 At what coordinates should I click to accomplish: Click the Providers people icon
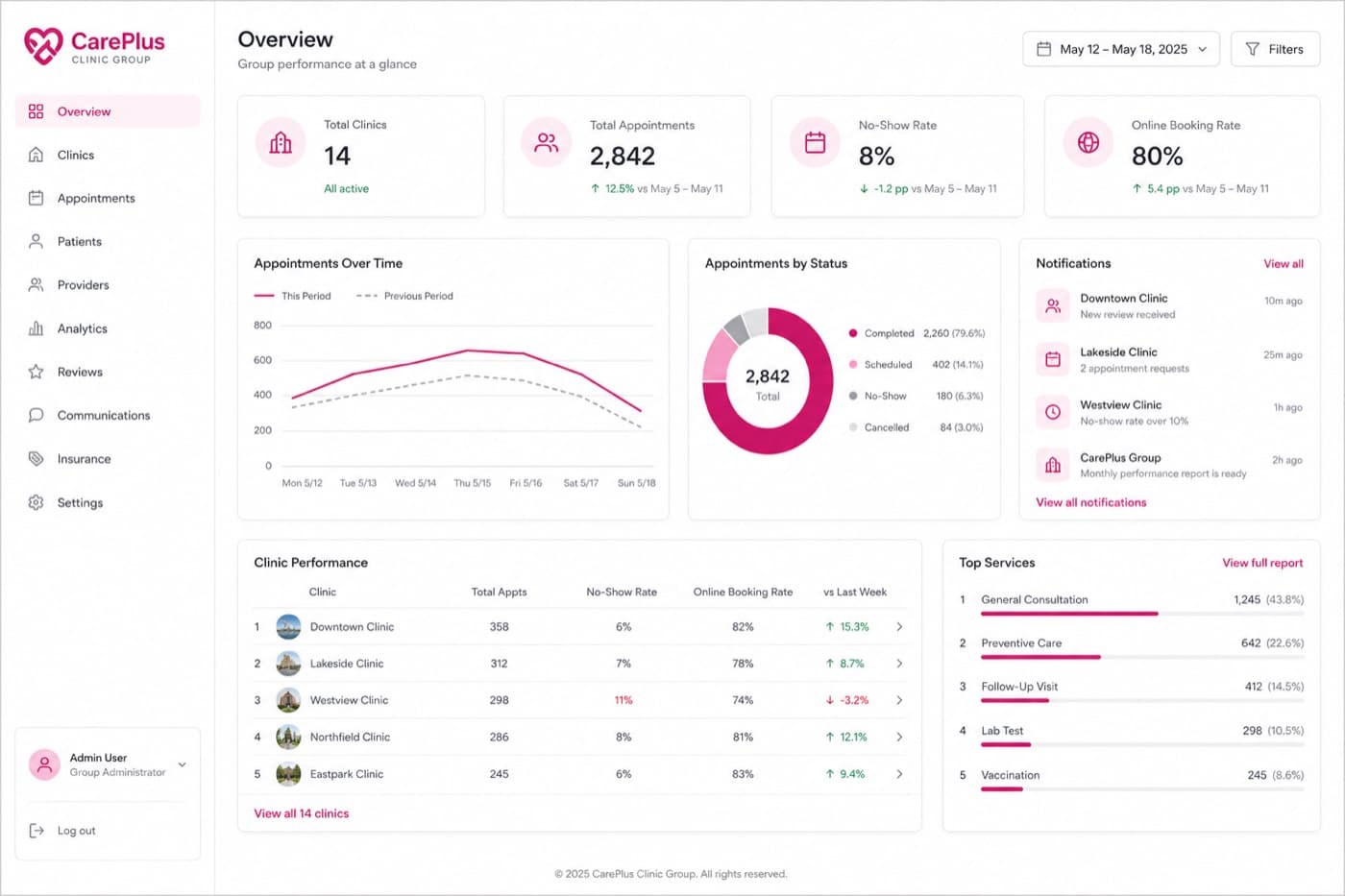click(x=36, y=284)
